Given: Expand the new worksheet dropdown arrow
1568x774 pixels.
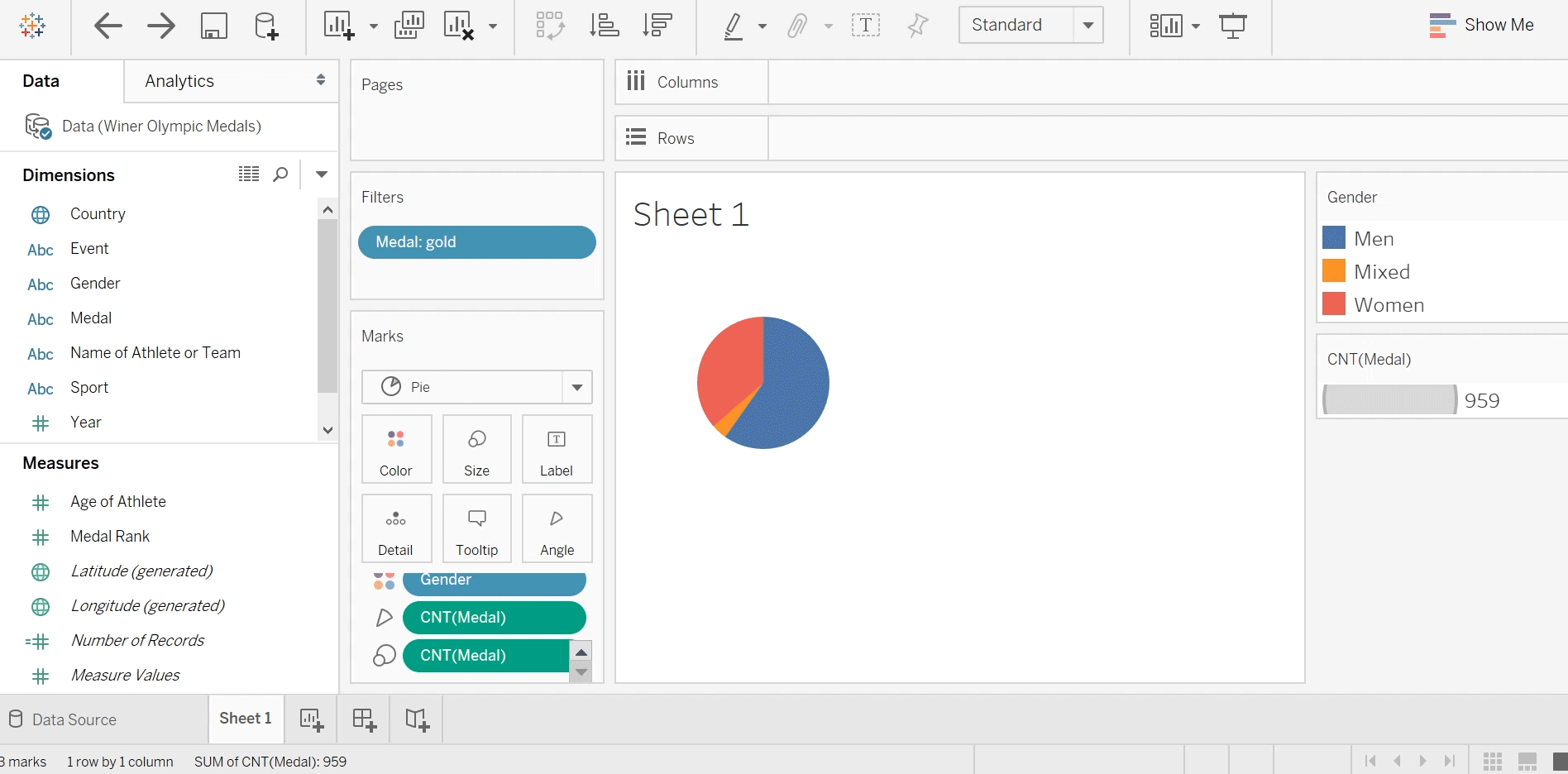Looking at the screenshot, I should 374,26.
